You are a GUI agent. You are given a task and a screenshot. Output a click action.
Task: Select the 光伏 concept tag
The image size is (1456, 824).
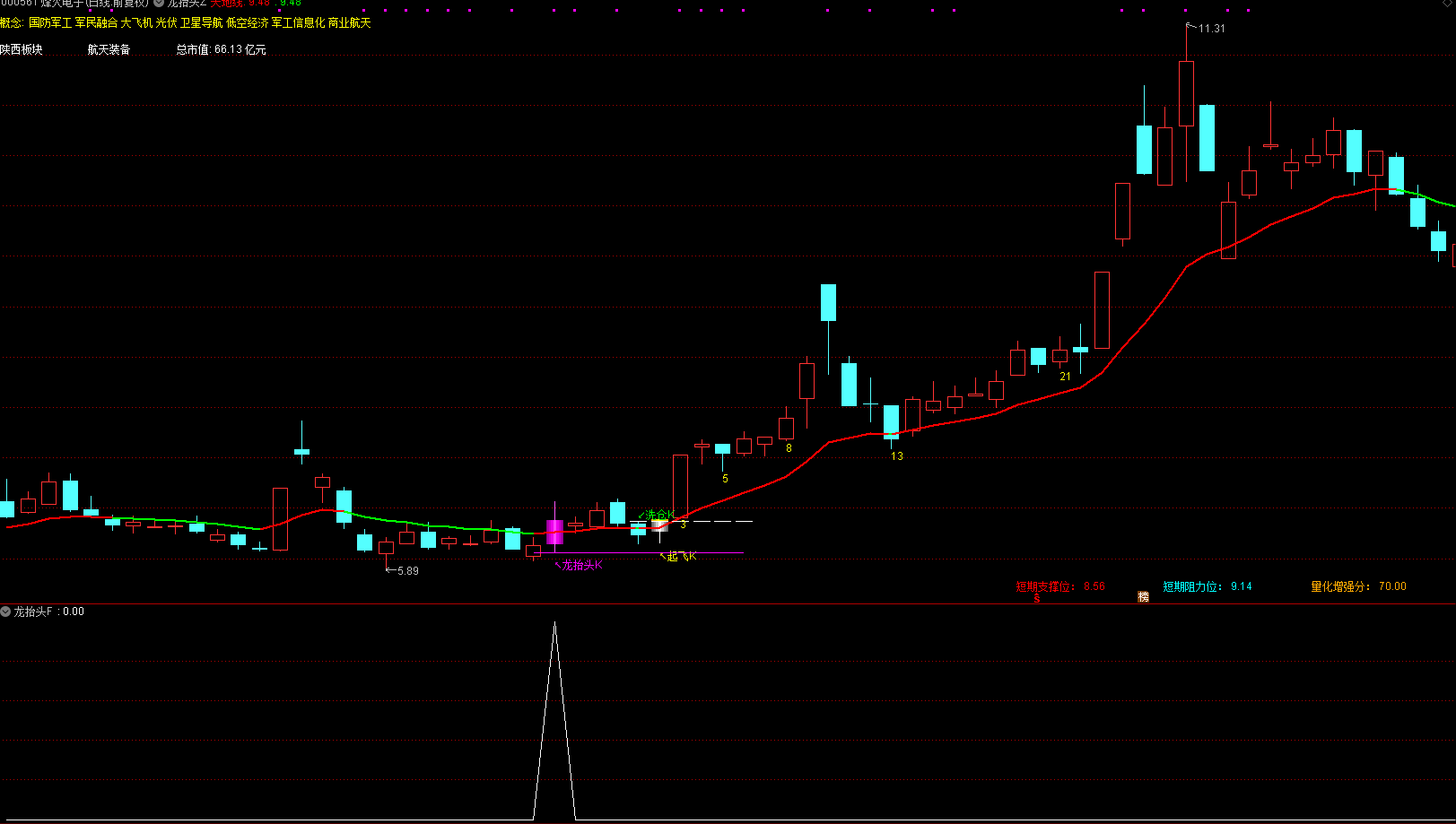click(x=166, y=22)
